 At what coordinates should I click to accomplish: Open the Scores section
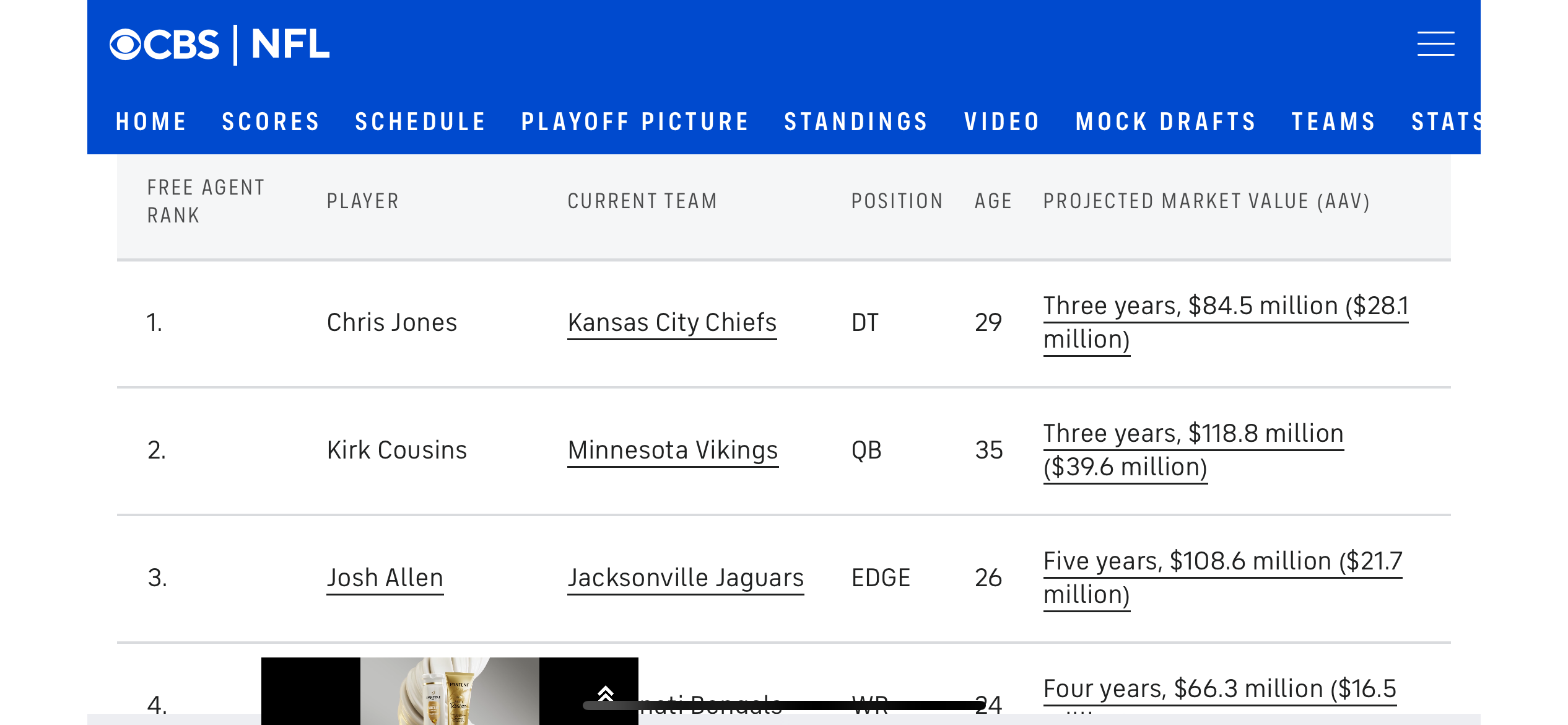(271, 121)
